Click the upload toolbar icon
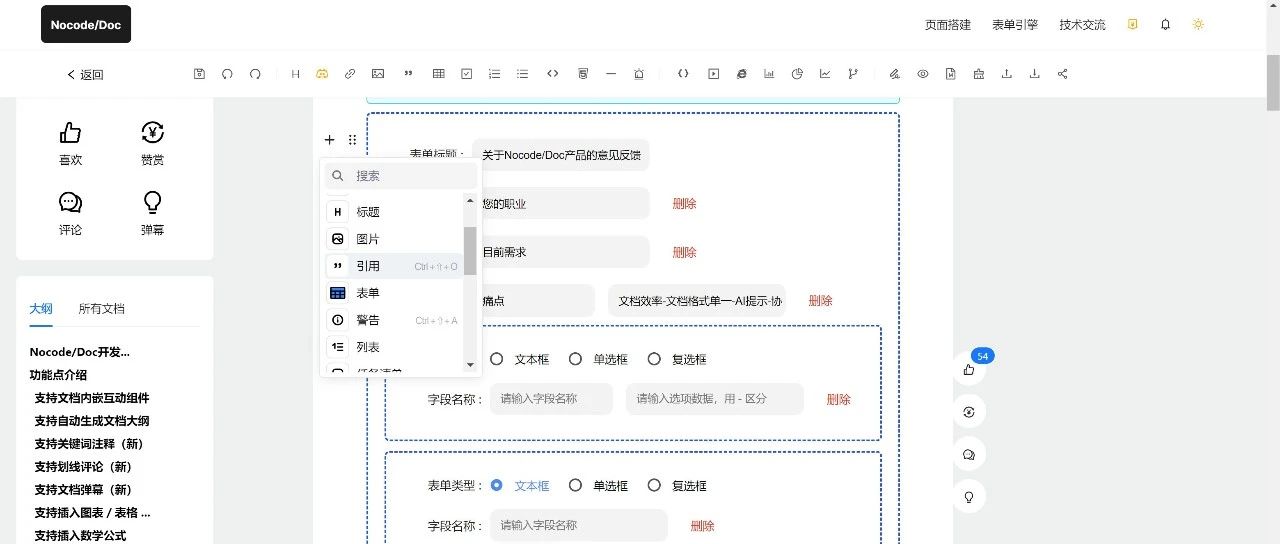 (1006, 74)
